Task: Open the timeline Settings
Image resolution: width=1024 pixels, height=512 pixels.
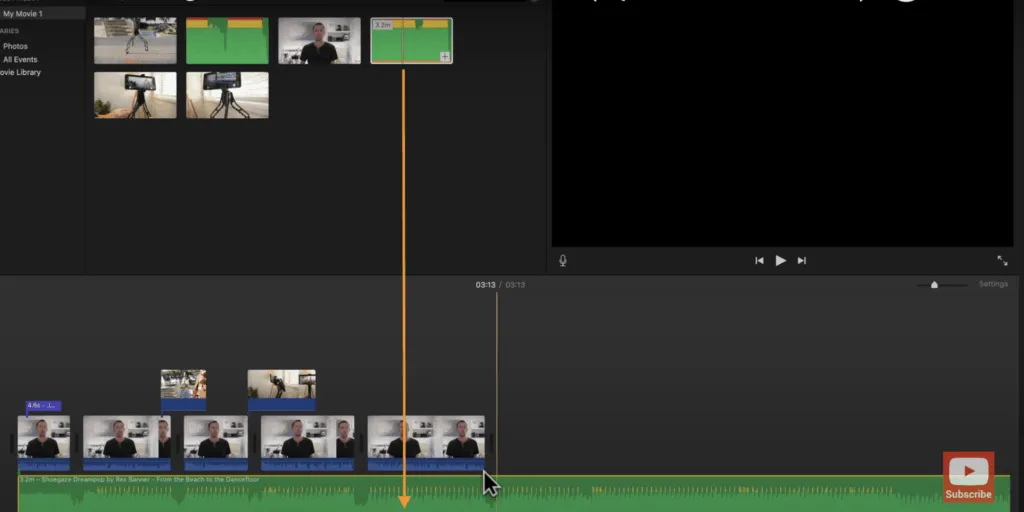Action: (x=993, y=284)
